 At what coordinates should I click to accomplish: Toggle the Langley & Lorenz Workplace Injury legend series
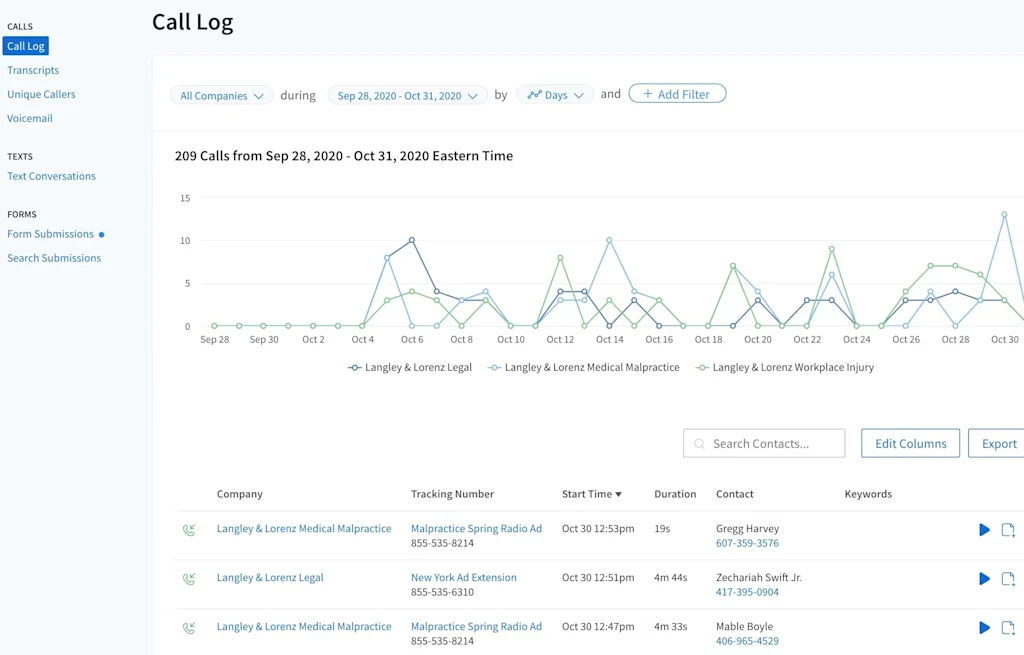pos(785,368)
